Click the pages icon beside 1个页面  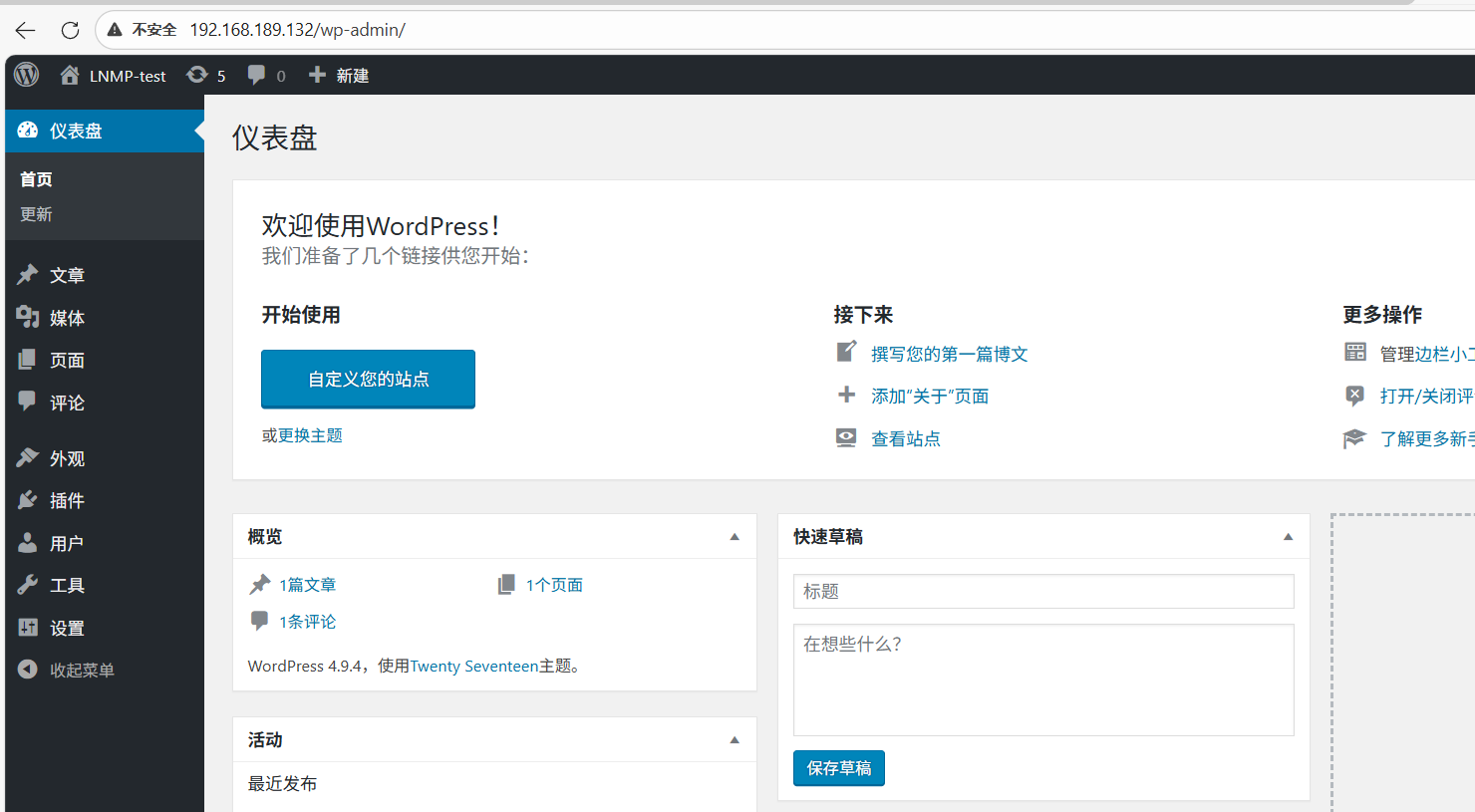(x=506, y=584)
